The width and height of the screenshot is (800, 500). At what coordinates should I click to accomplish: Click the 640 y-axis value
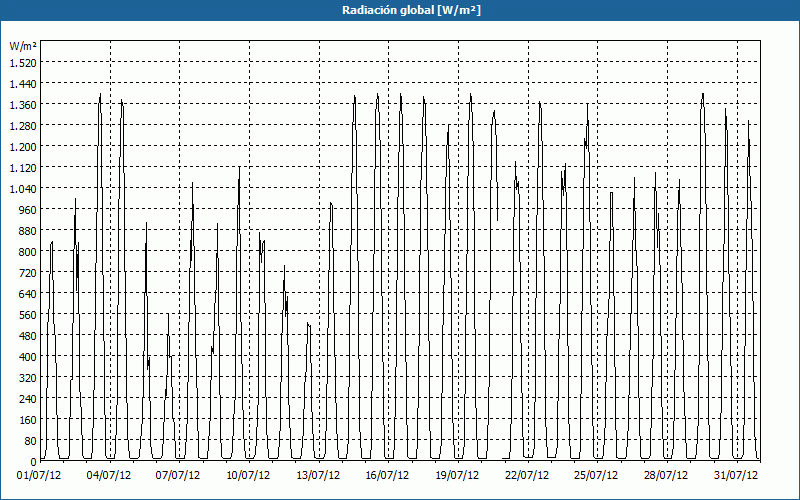[x=28, y=294]
